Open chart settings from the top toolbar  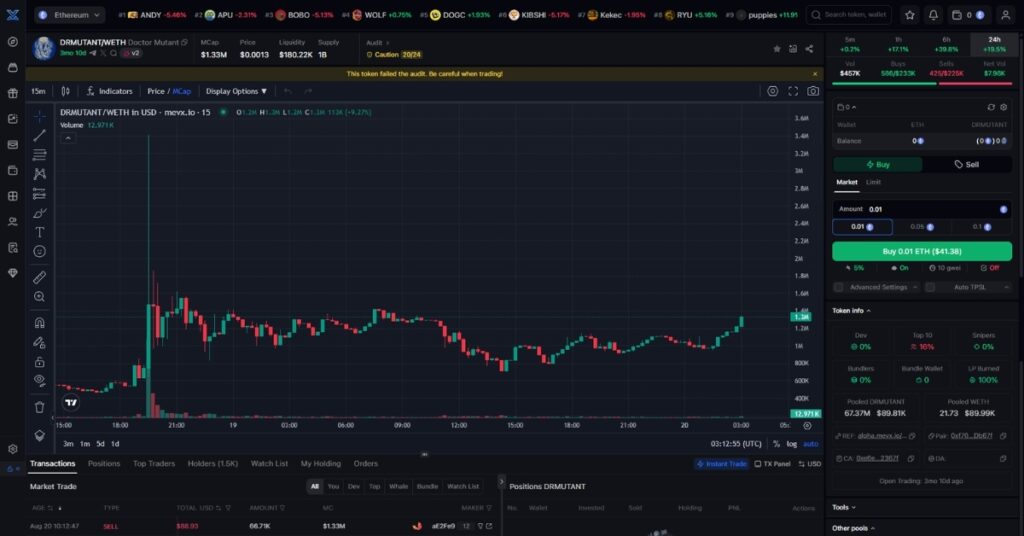tap(773, 91)
